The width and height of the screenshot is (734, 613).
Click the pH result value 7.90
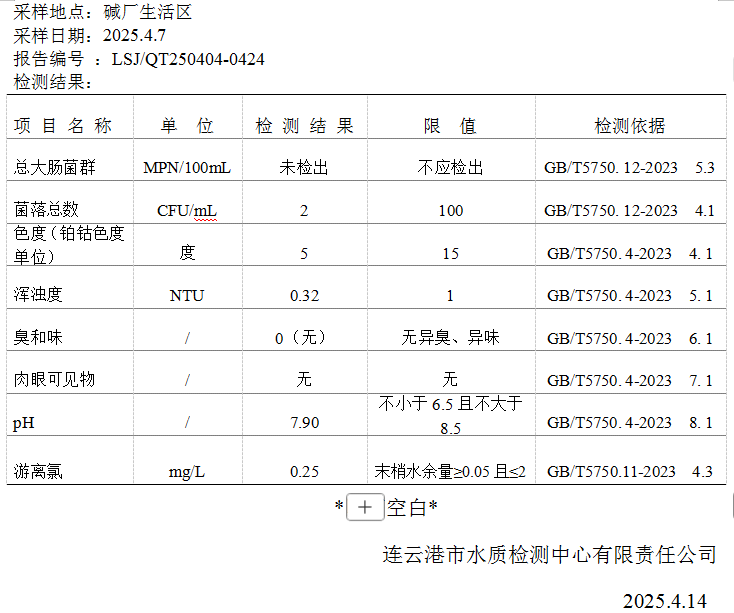[304, 423]
